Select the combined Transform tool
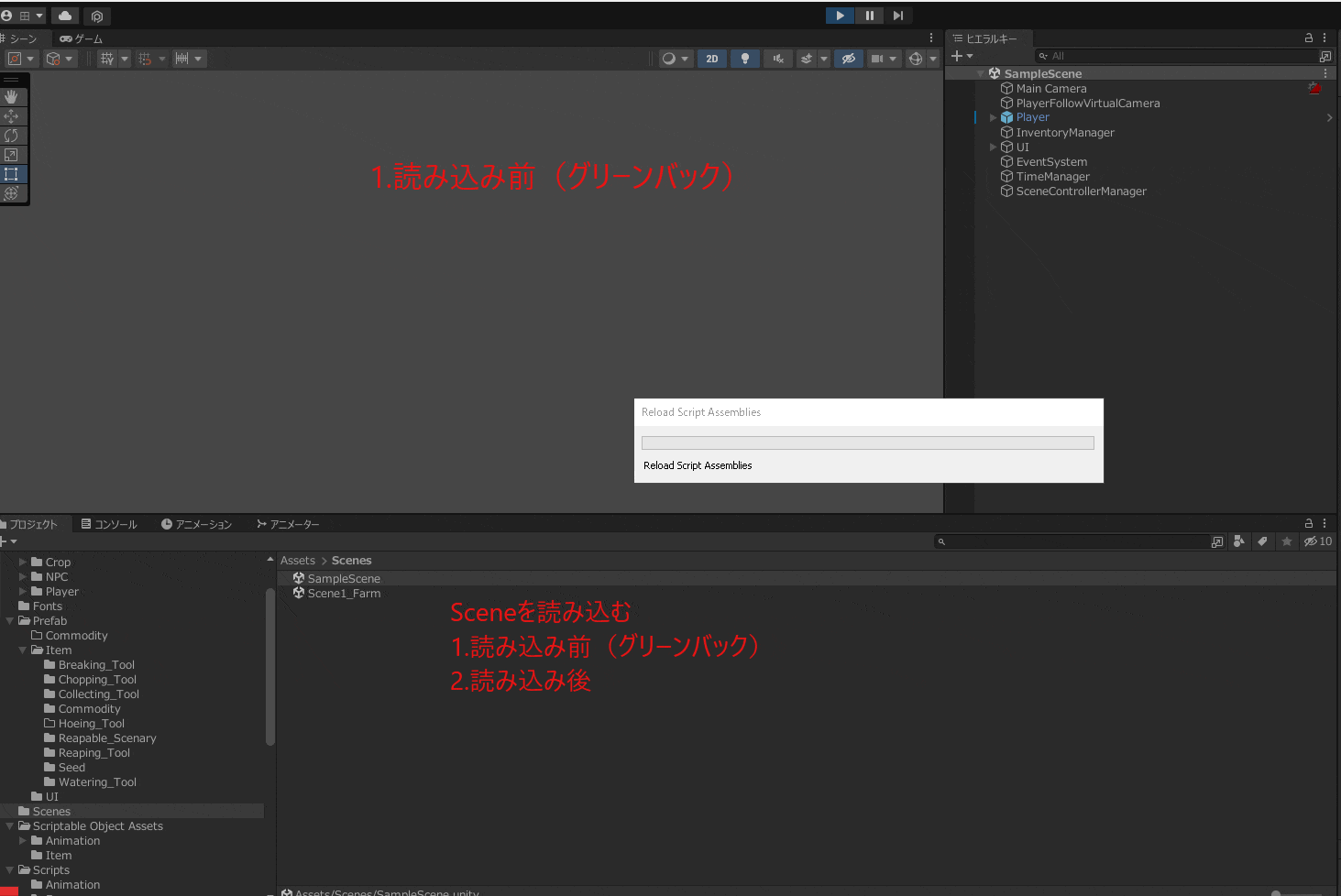This screenshot has width=1341, height=896. pos(12,193)
